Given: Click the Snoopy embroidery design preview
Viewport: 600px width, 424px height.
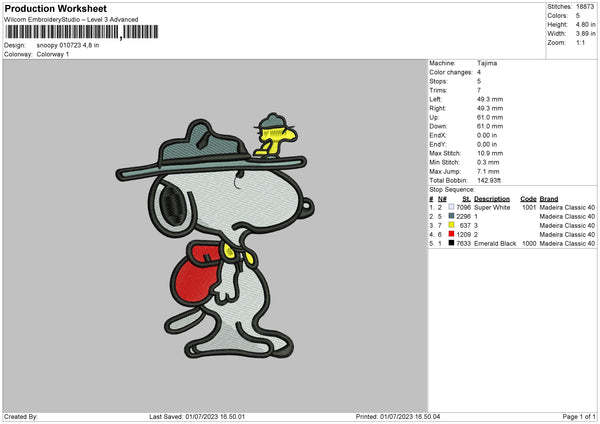Looking at the screenshot, I should [215, 236].
